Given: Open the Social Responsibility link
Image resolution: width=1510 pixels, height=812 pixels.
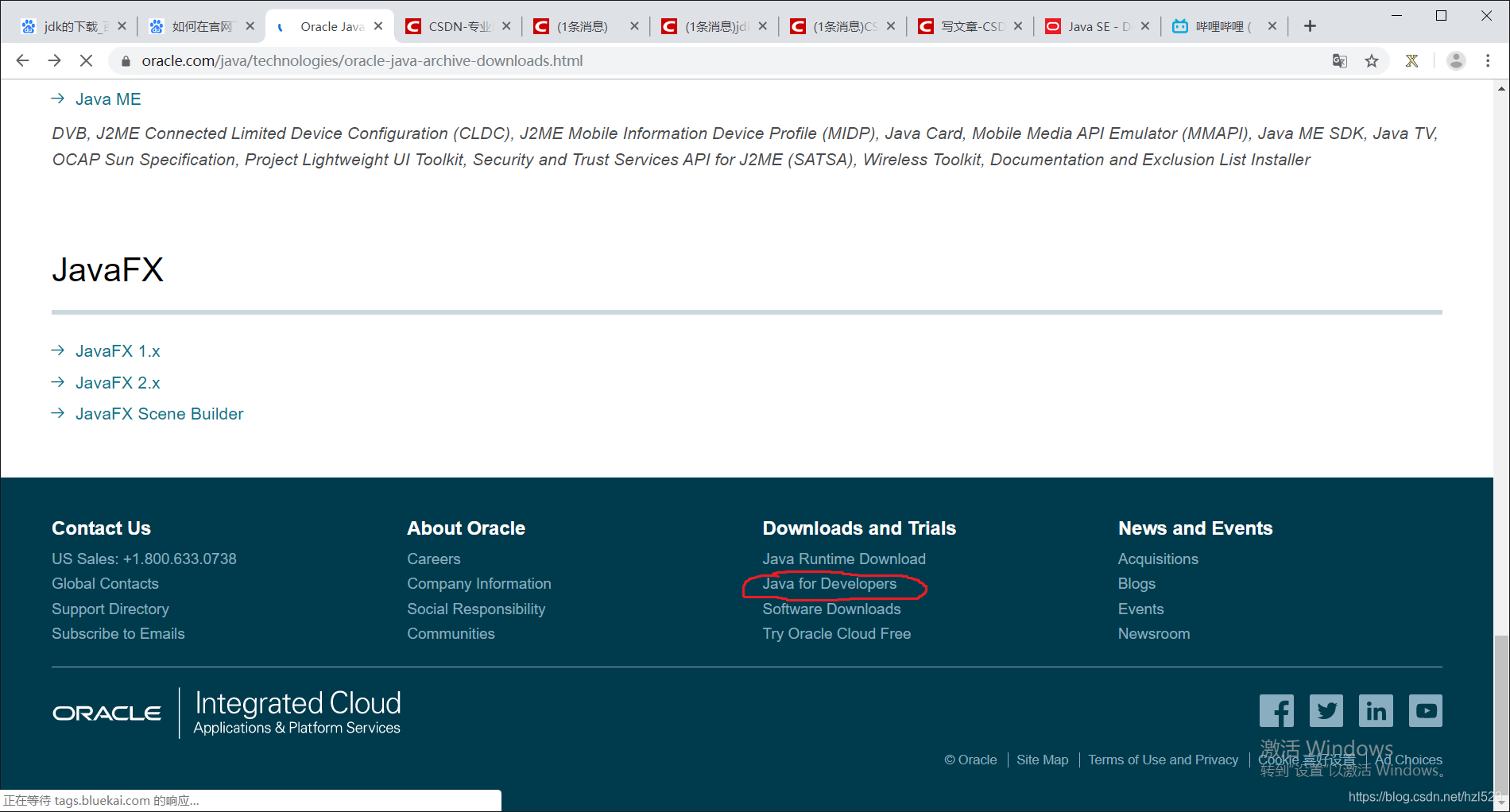Looking at the screenshot, I should pyautogui.click(x=476, y=609).
